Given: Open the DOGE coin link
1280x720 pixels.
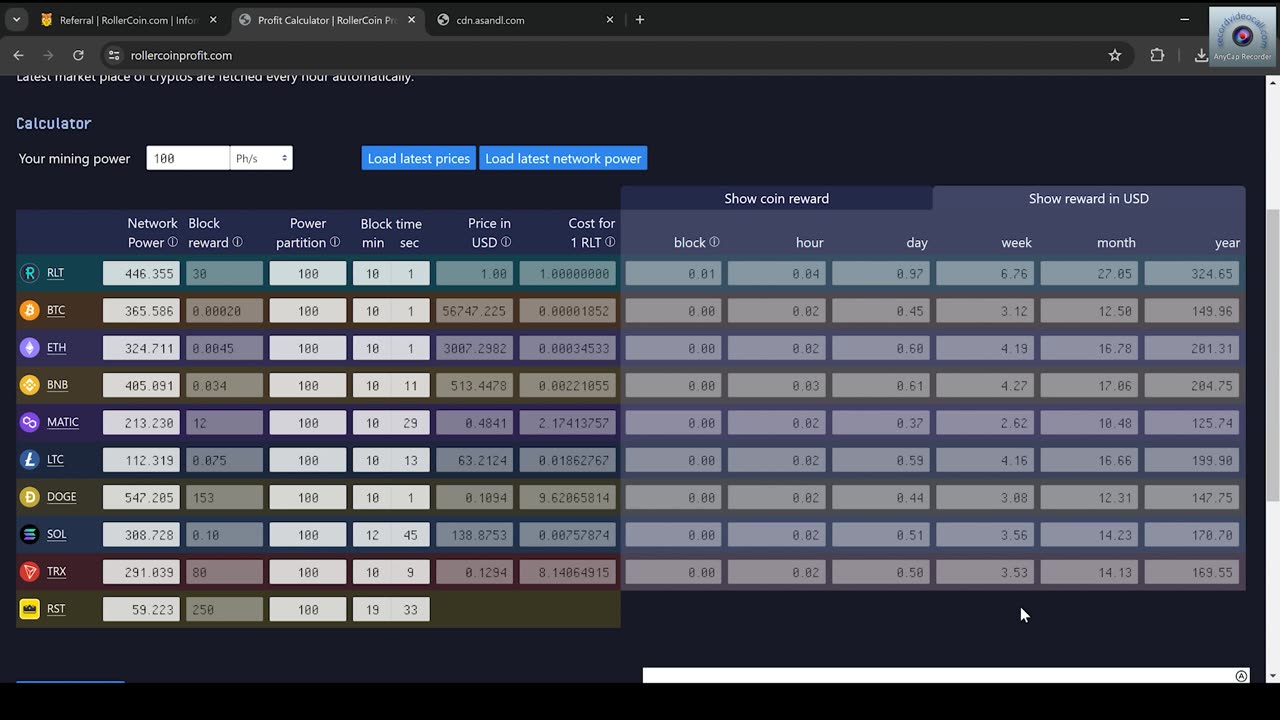Looking at the screenshot, I should tap(61, 497).
